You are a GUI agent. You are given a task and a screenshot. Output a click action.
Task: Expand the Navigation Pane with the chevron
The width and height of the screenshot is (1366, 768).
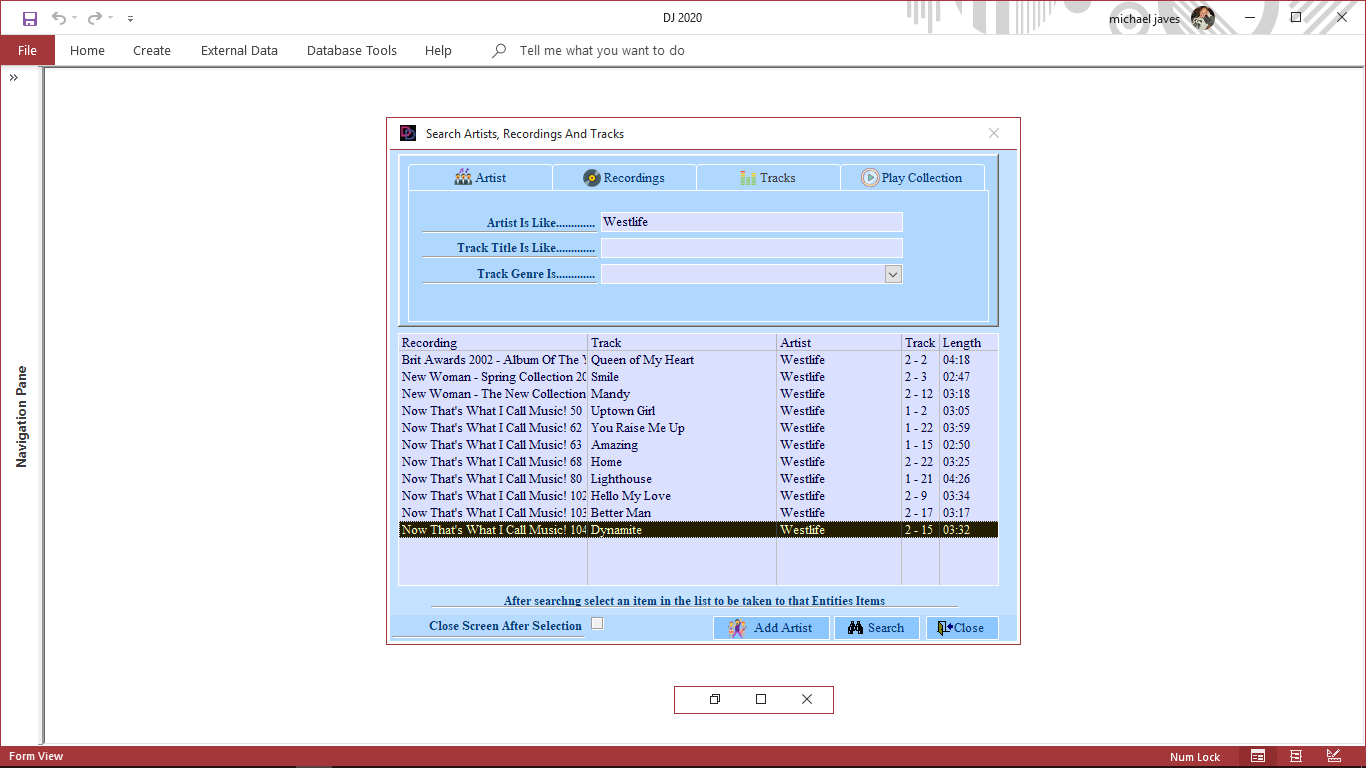[x=14, y=77]
